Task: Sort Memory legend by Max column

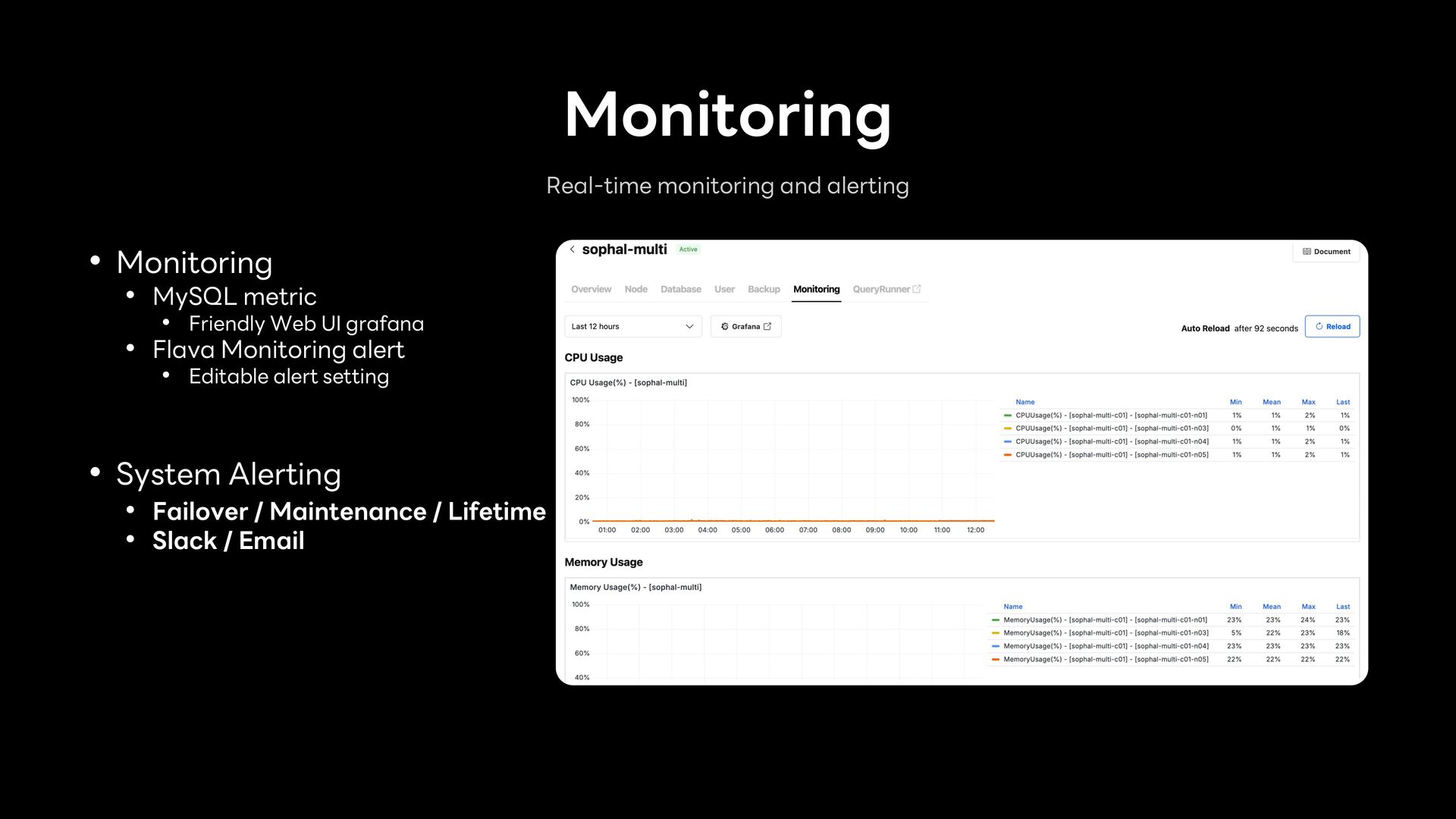Action: coord(1308,607)
